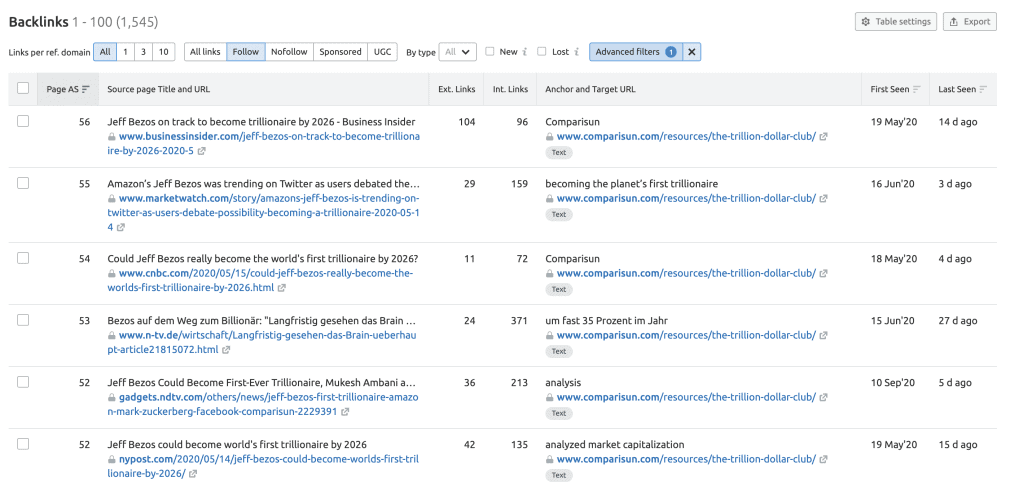Screen dimensions: 1010x487
Task: Check the gadgets.ndtv.com row checkbox
Action: pyautogui.click(x=23, y=381)
